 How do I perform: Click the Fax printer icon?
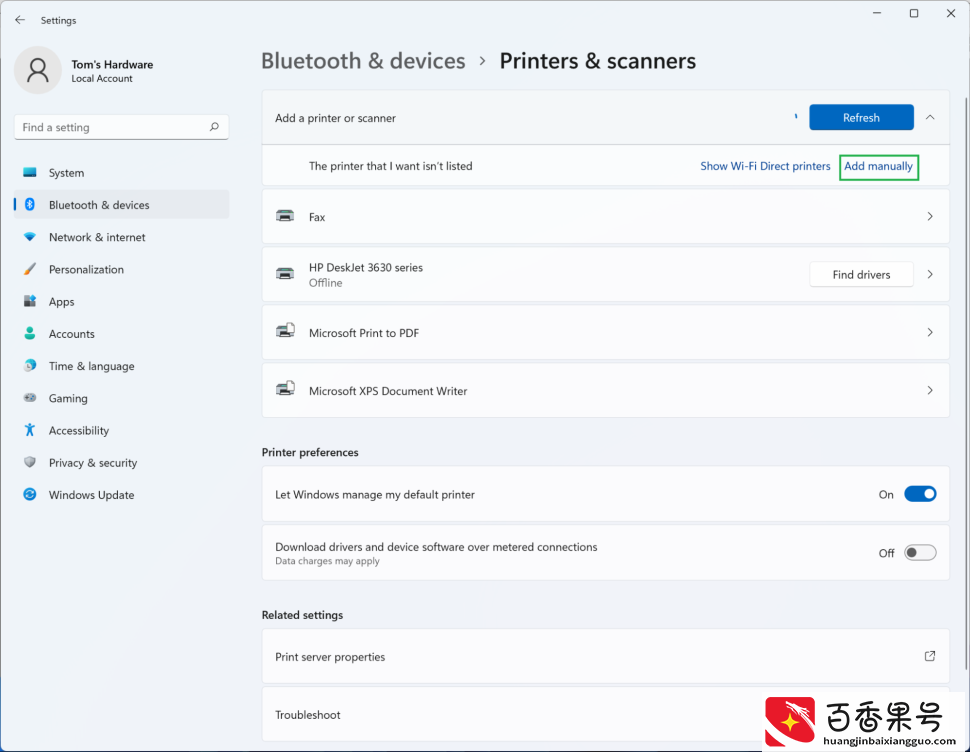click(285, 216)
